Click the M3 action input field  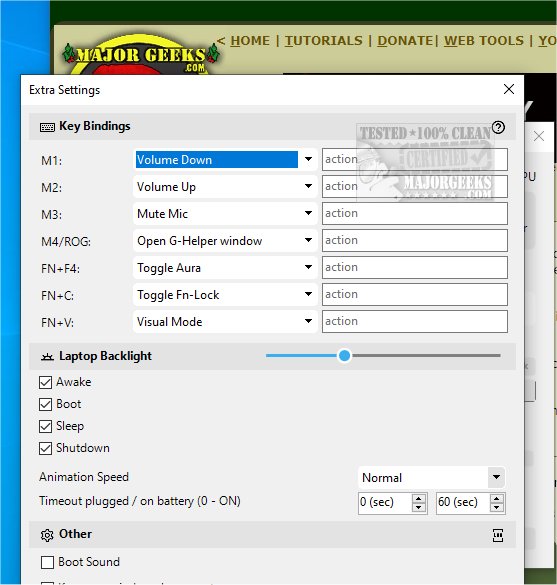pos(415,213)
